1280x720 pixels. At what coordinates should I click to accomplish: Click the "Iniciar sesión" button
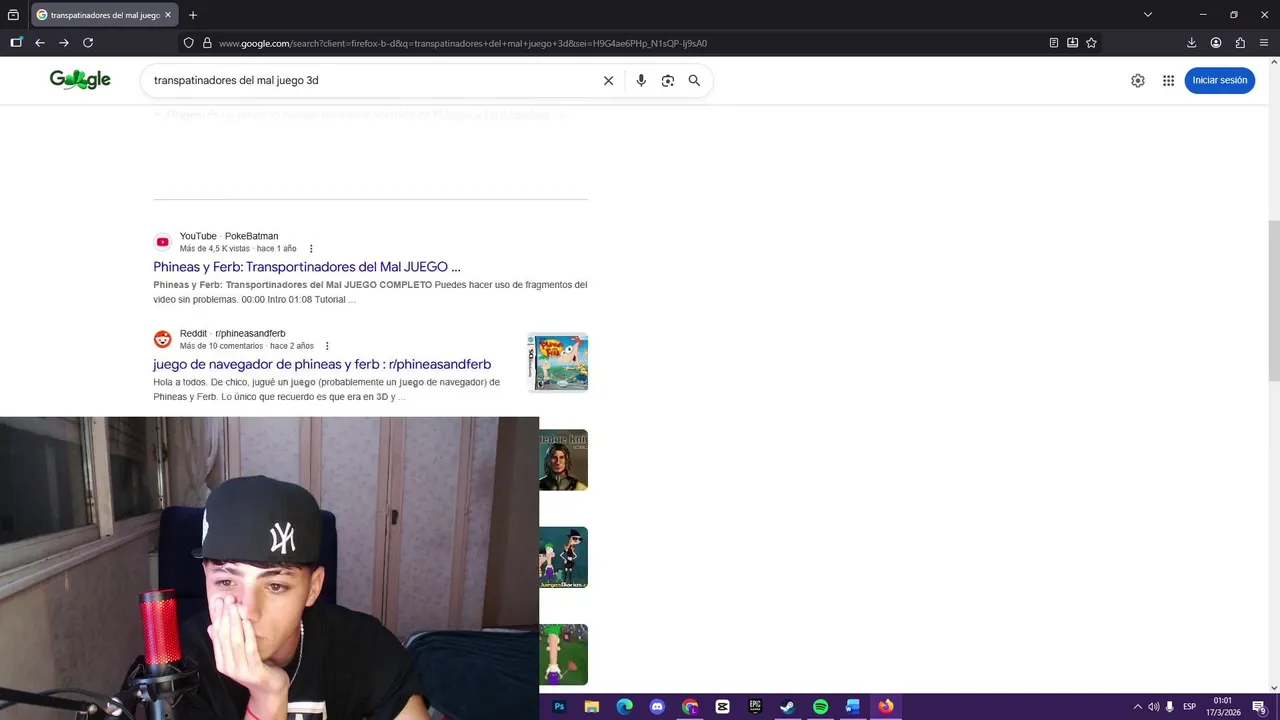click(x=1220, y=80)
